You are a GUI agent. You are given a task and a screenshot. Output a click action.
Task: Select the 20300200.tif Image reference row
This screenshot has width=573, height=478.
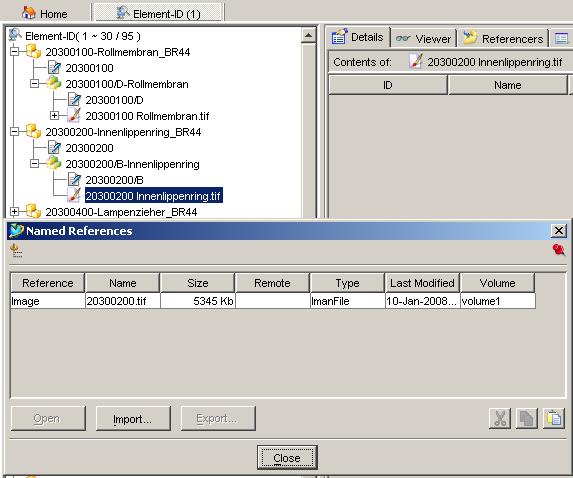pos(273,301)
